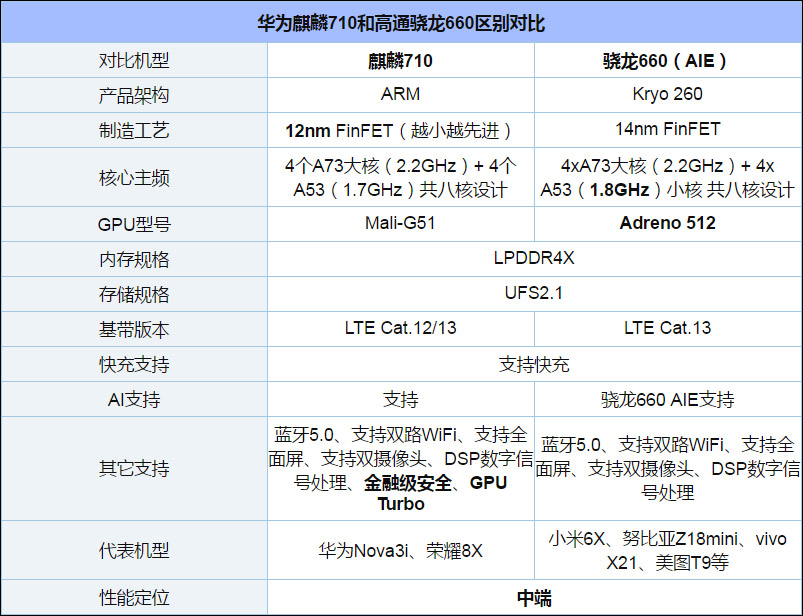Select the 快充支持 row label

[134, 365]
